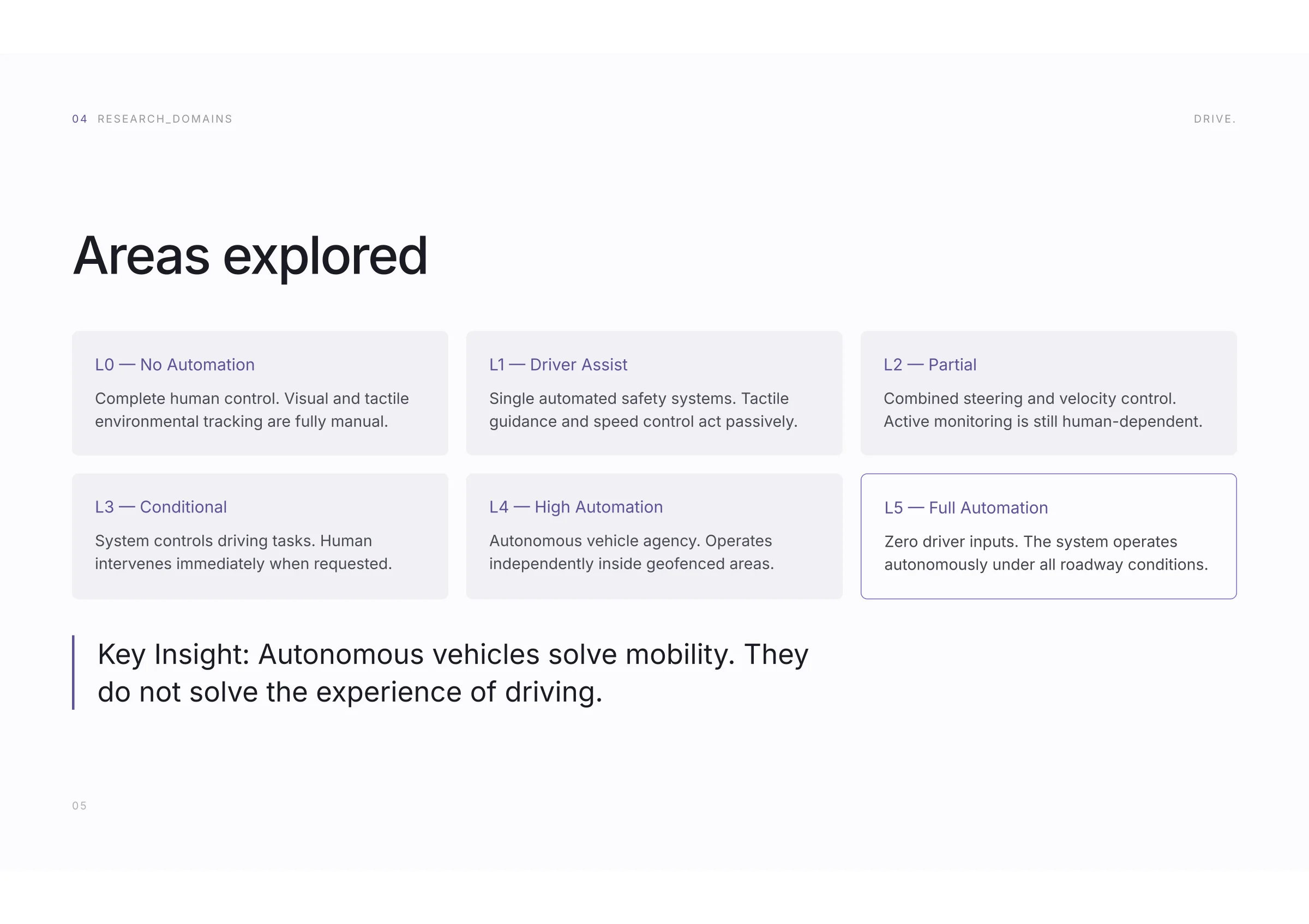Click the purple bar beside Key Insight
The height and width of the screenshot is (924, 1309).
pyautogui.click(x=74, y=673)
